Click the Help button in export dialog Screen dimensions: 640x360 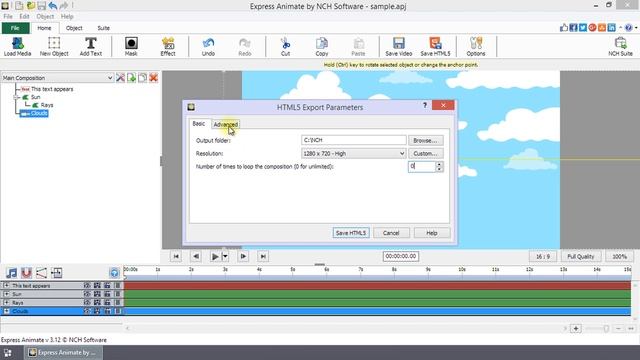(432, 233)
